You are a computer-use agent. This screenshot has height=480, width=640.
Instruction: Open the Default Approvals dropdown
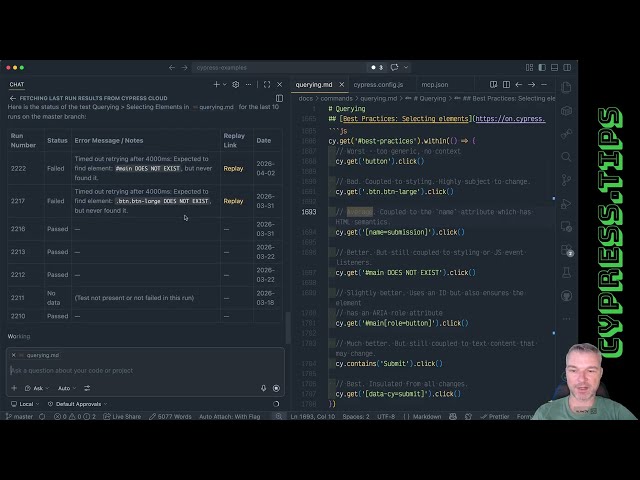point(78,404)
